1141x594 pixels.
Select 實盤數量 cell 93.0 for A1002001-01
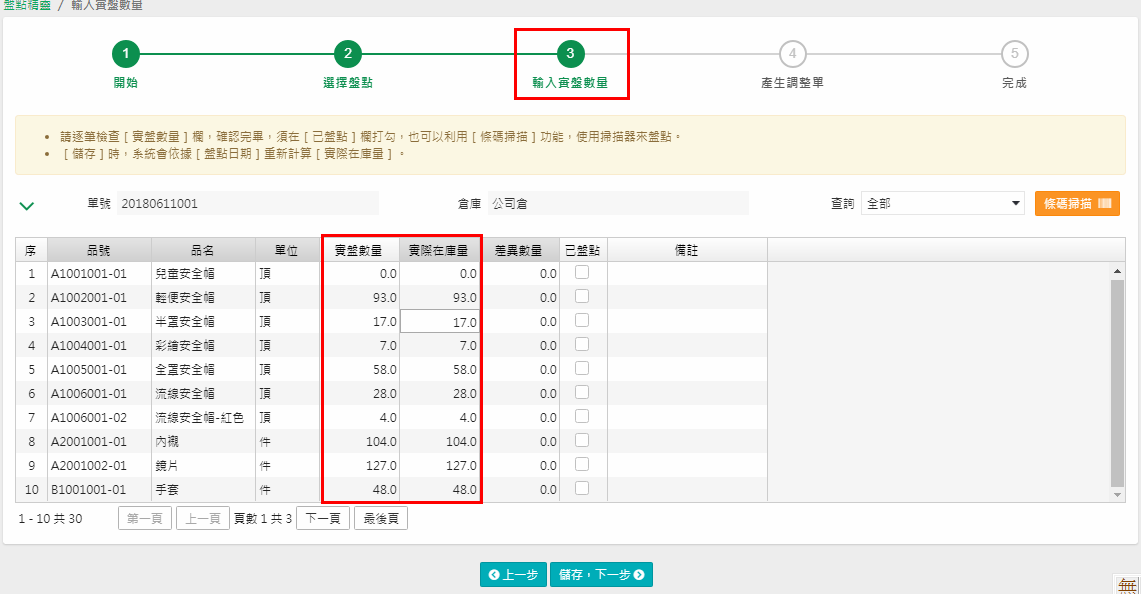click(359, 297)
